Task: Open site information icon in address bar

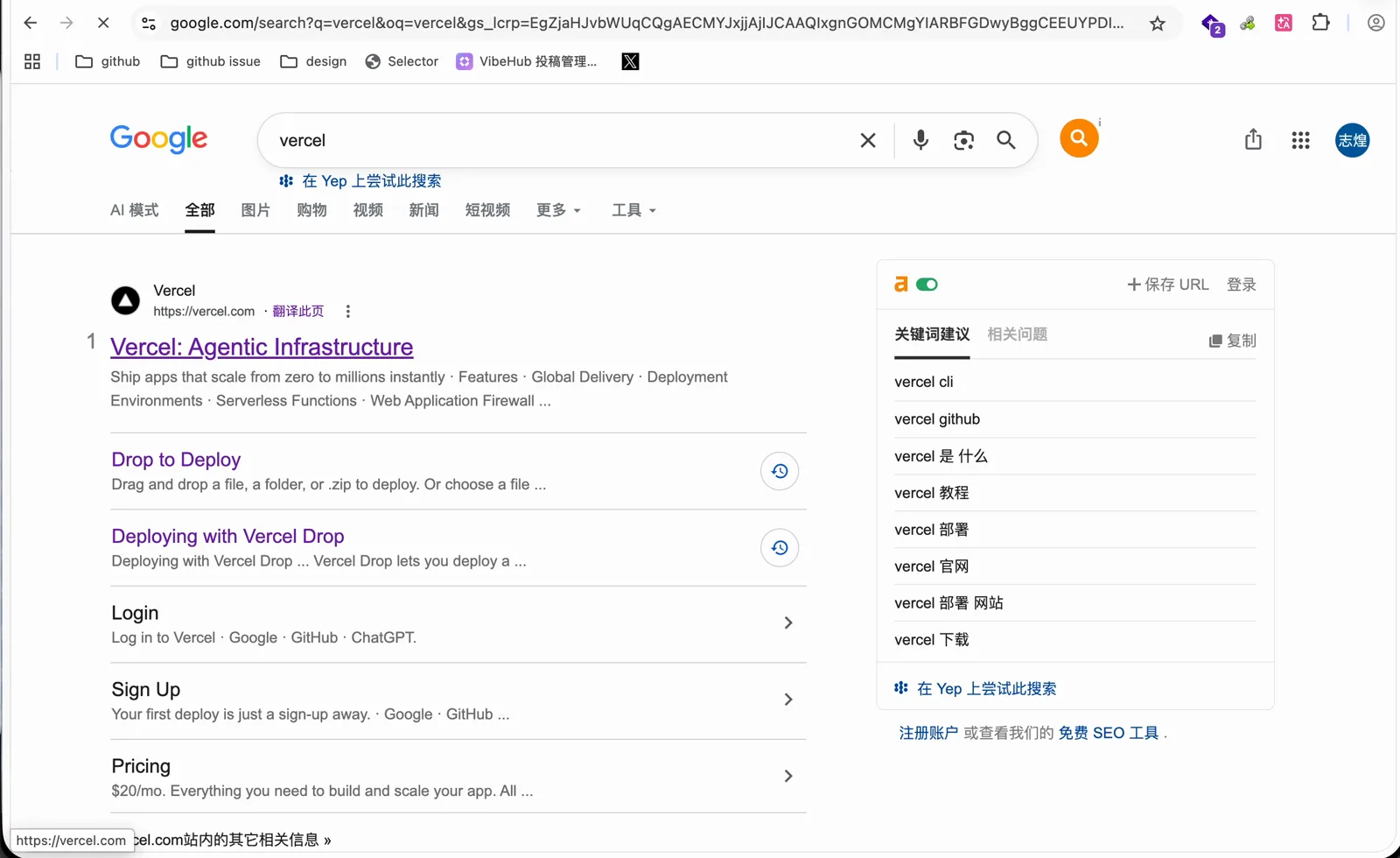Action: click(x=149, y=24)
